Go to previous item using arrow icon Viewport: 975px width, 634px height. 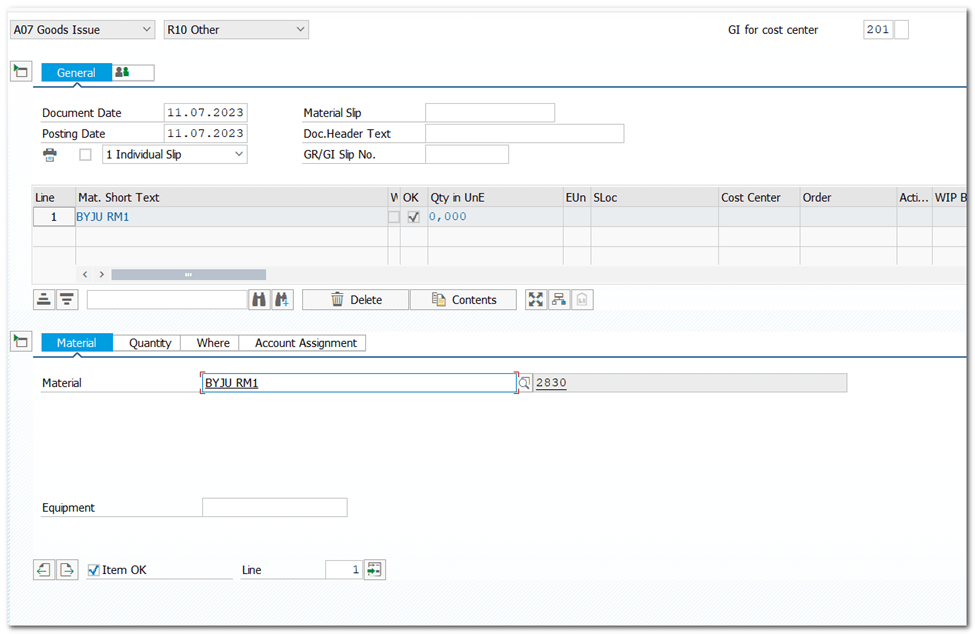pyautogui.click(x=43, y=570)
